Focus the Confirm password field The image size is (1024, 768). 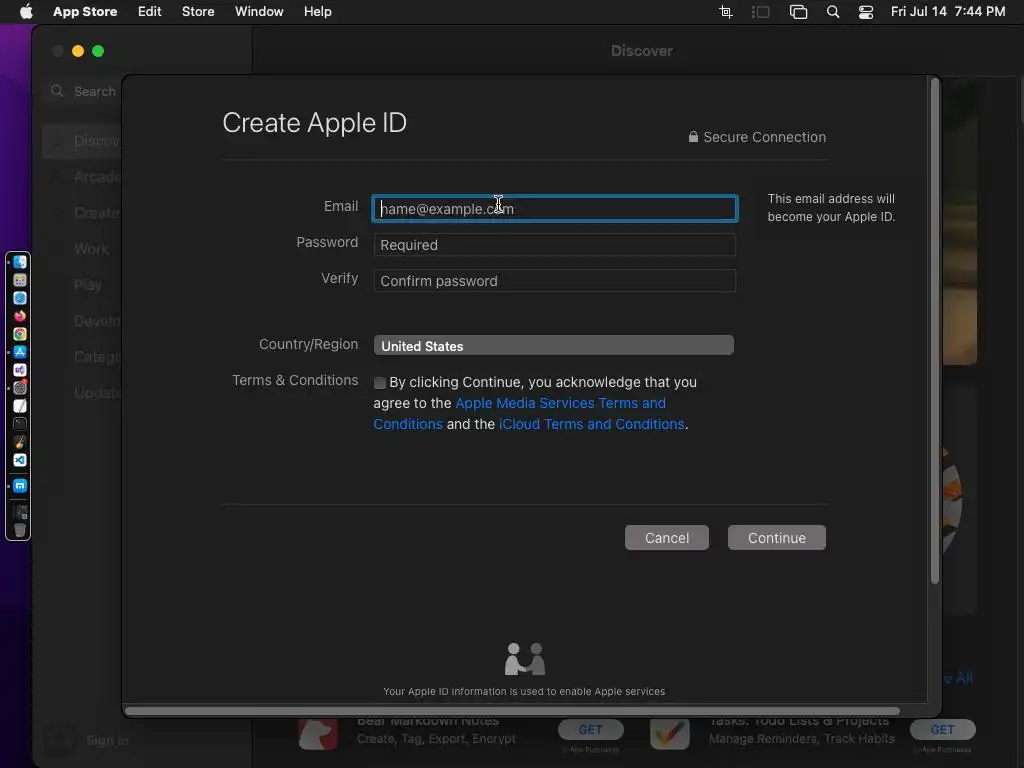pos(554,281)
